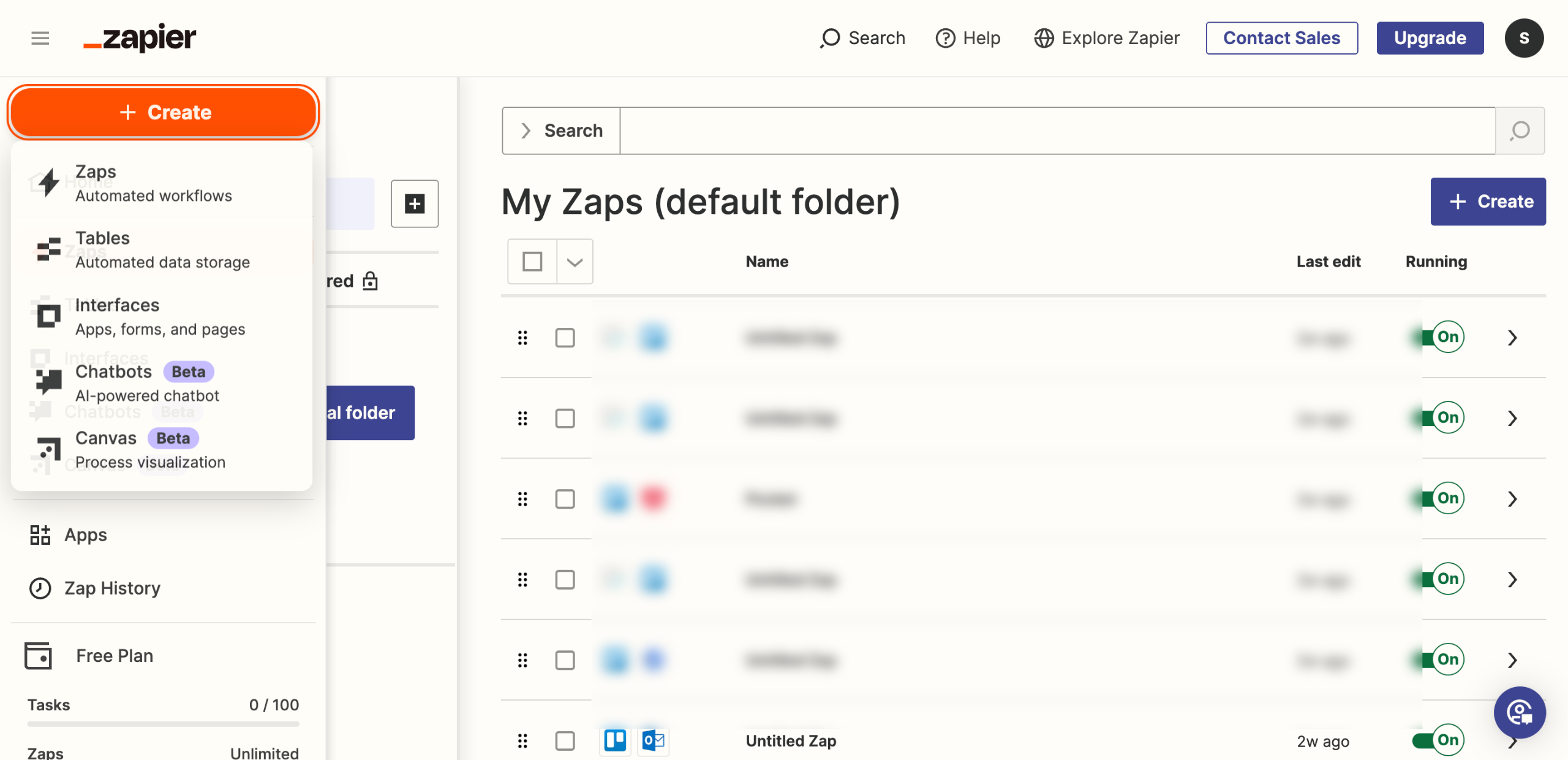Expand the first Zap row details arrow
Viewport: 1568px width, 760px height.
[x=1512, y=338]
